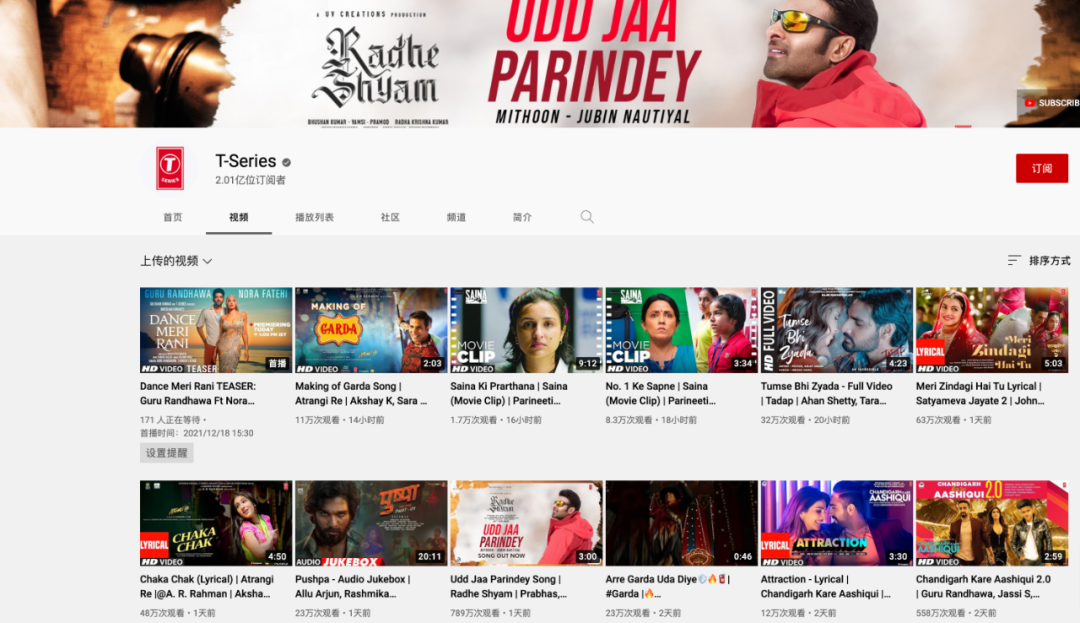This screenshot has height=623, width=1080.
Task: Click title Making of Garda Song
Action: point(361,393)
